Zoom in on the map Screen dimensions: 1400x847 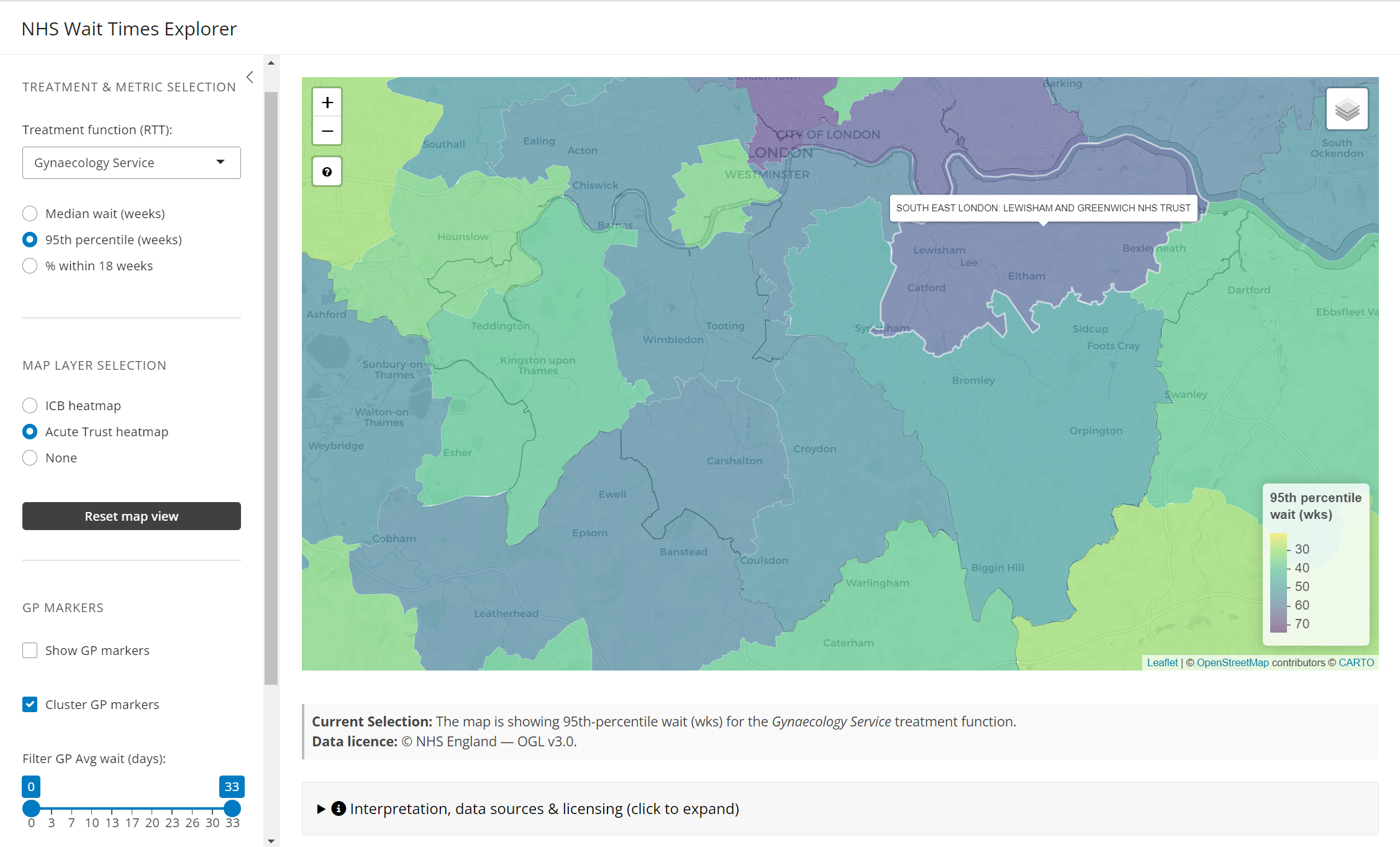(327, 103)
